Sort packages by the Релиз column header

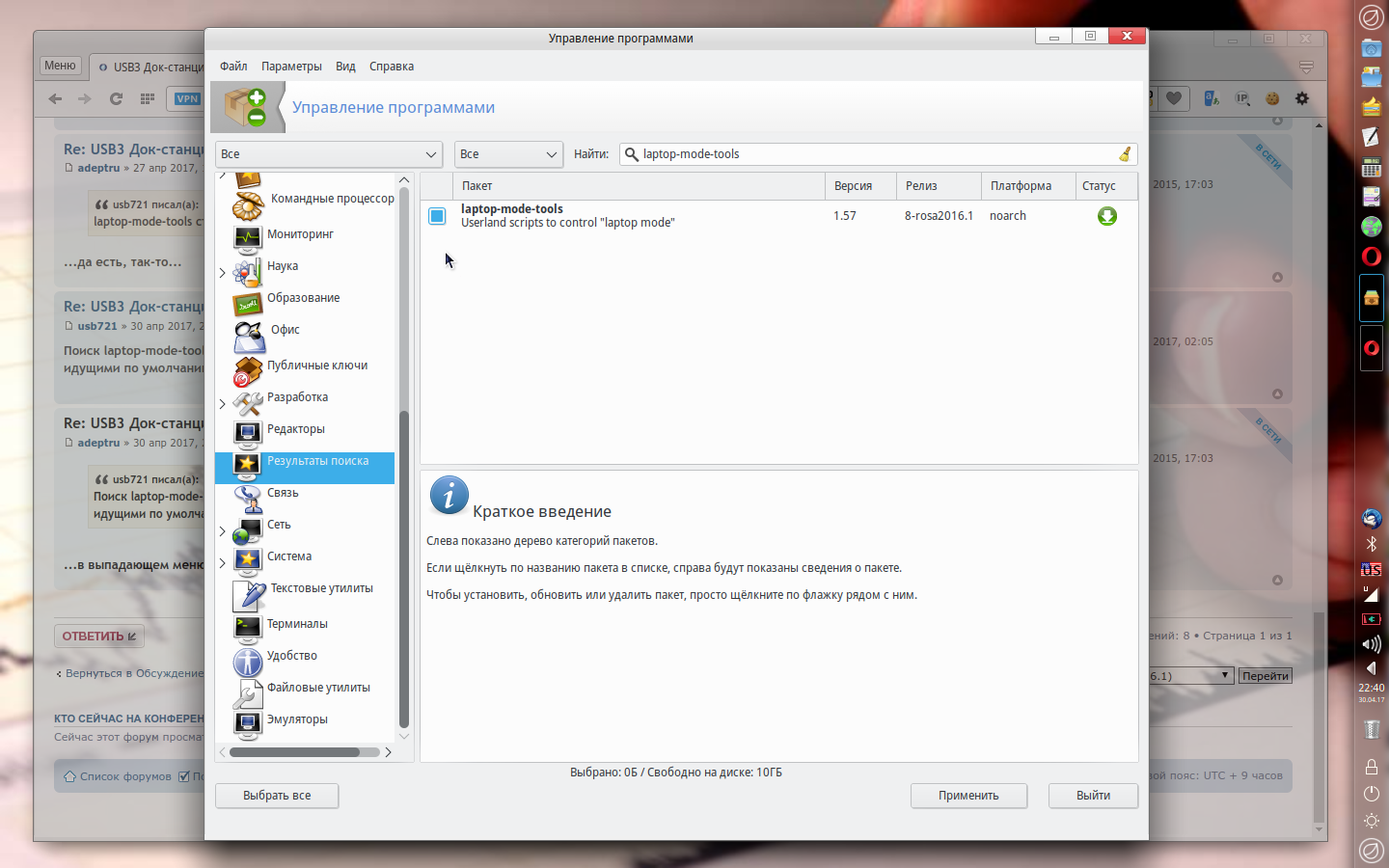939,186
